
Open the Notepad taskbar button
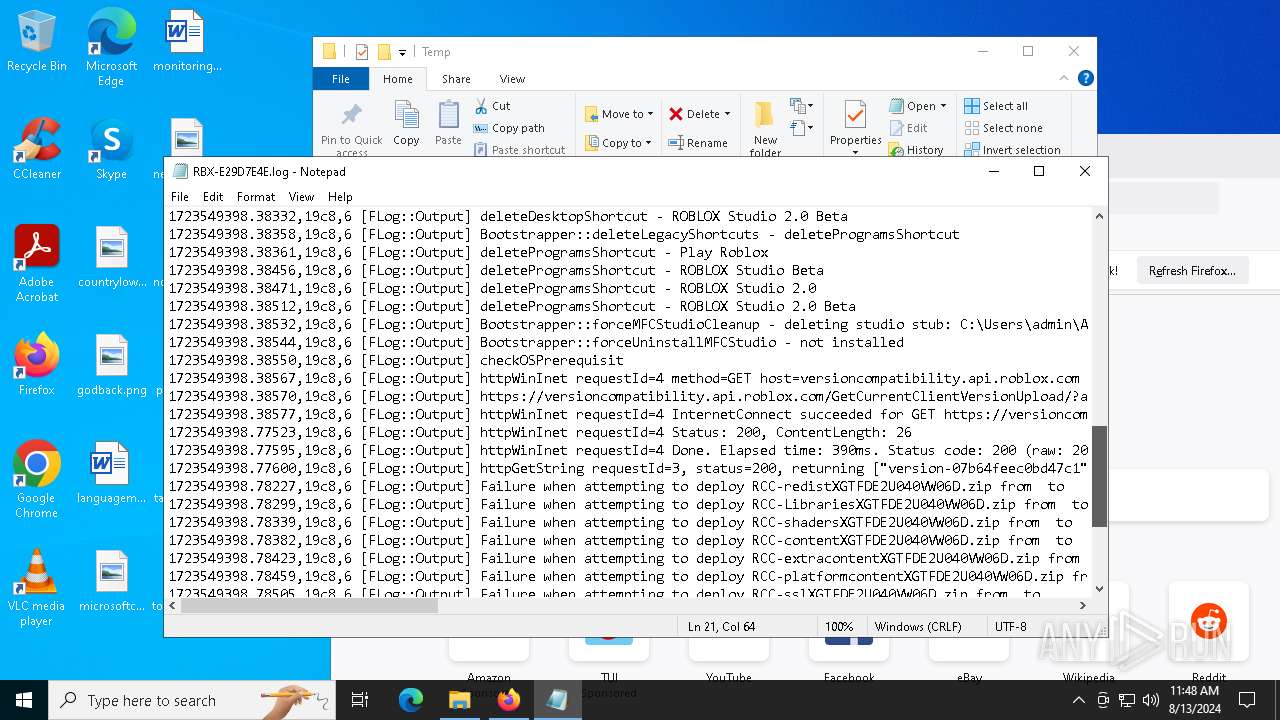[x=557, y=700]
